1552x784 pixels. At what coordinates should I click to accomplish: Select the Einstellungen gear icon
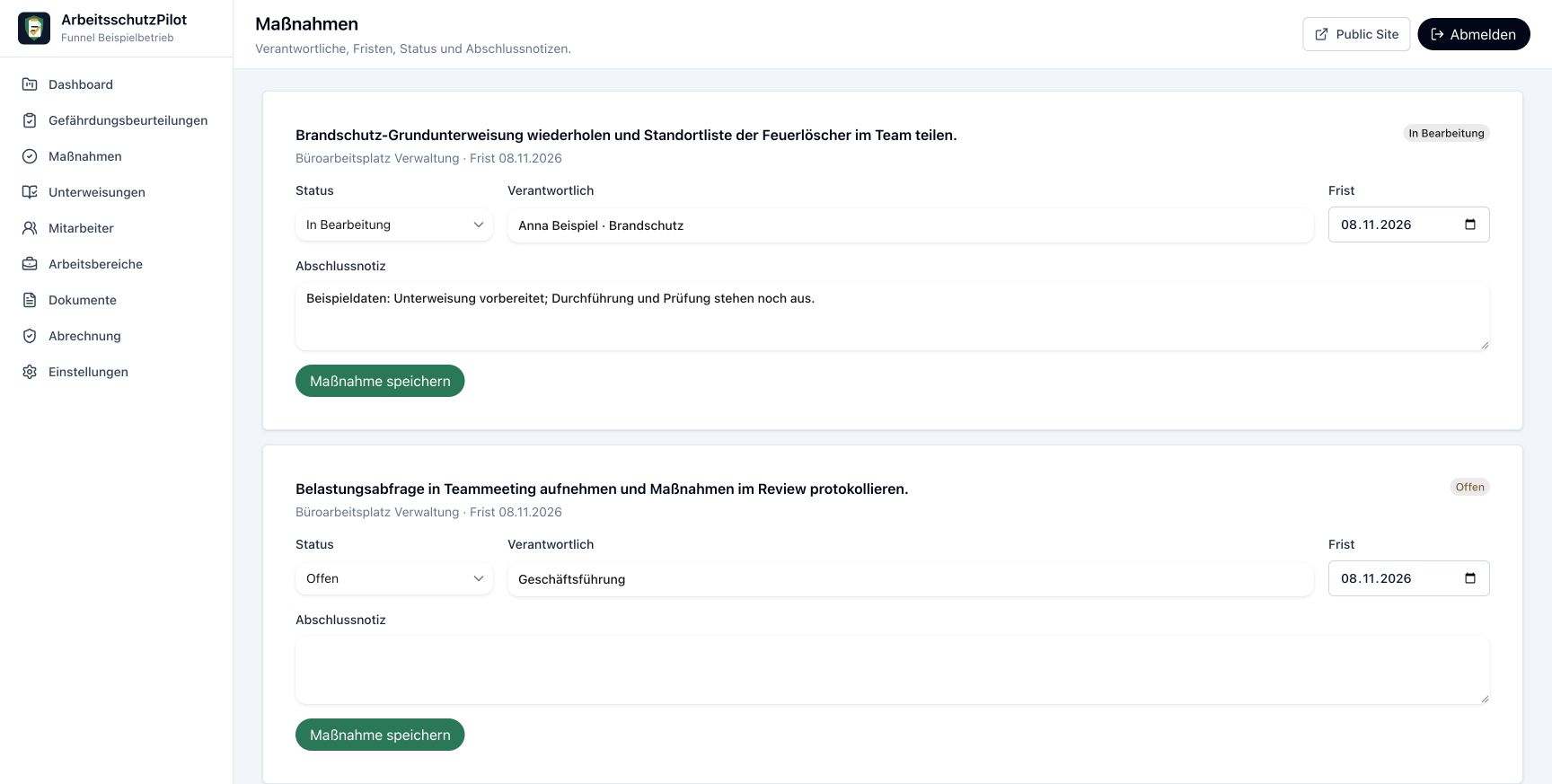(30, 372)
